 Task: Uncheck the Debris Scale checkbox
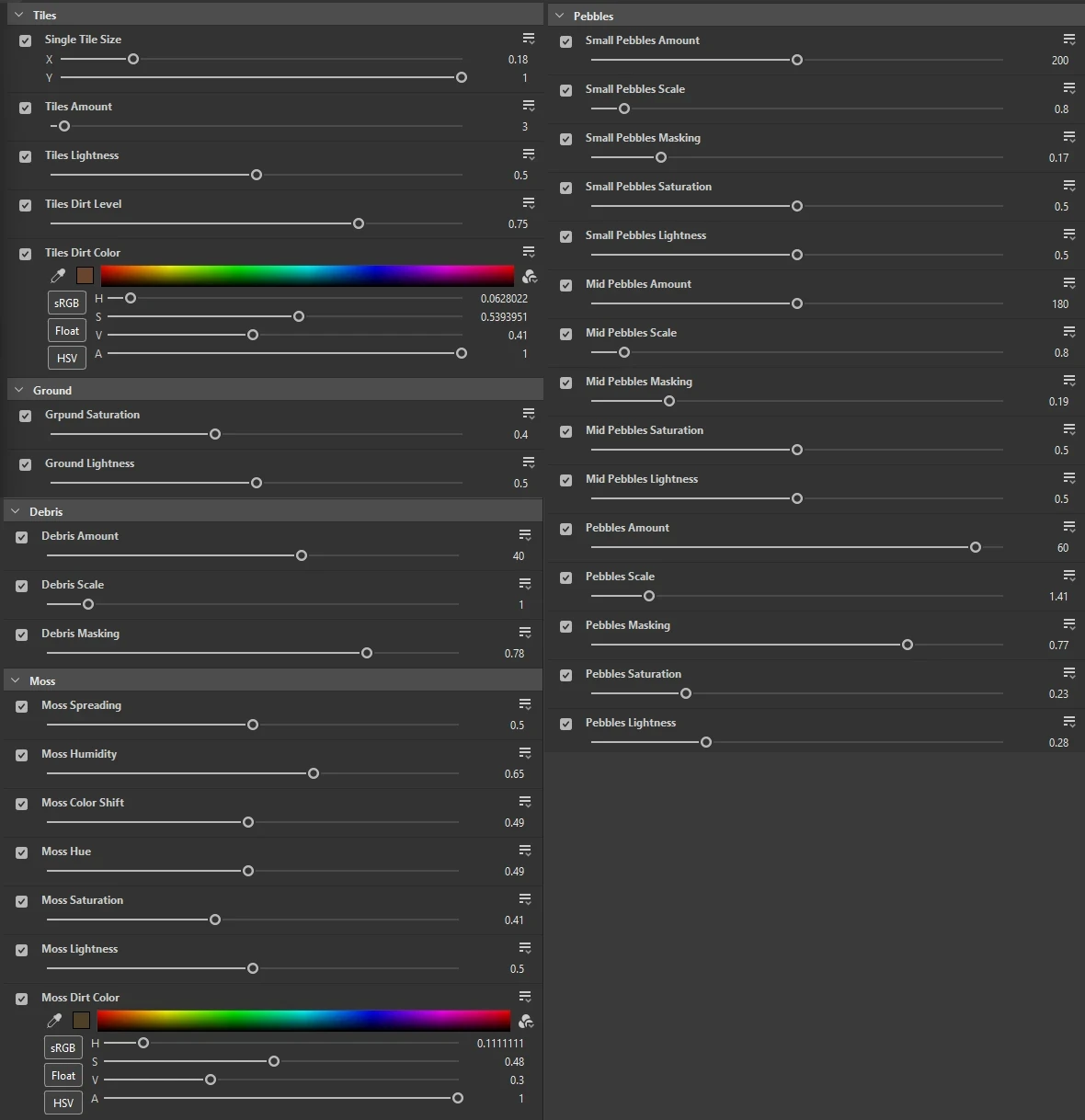[21, 586]
